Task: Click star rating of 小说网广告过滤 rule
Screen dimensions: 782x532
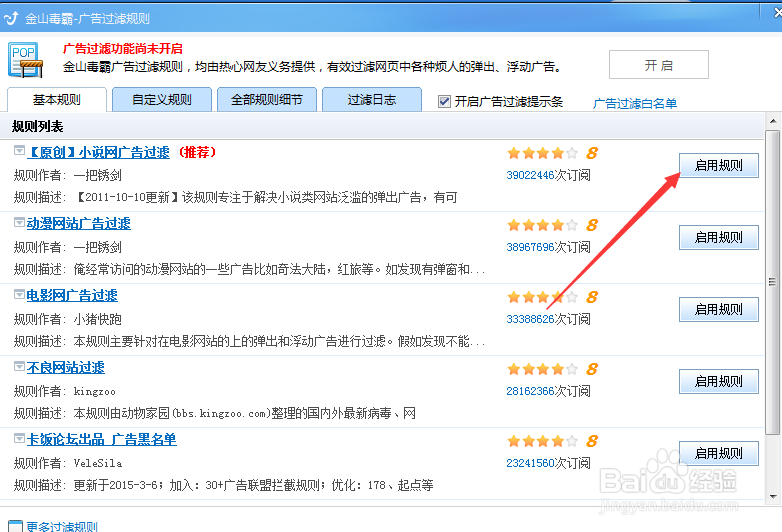Action: 543,153
